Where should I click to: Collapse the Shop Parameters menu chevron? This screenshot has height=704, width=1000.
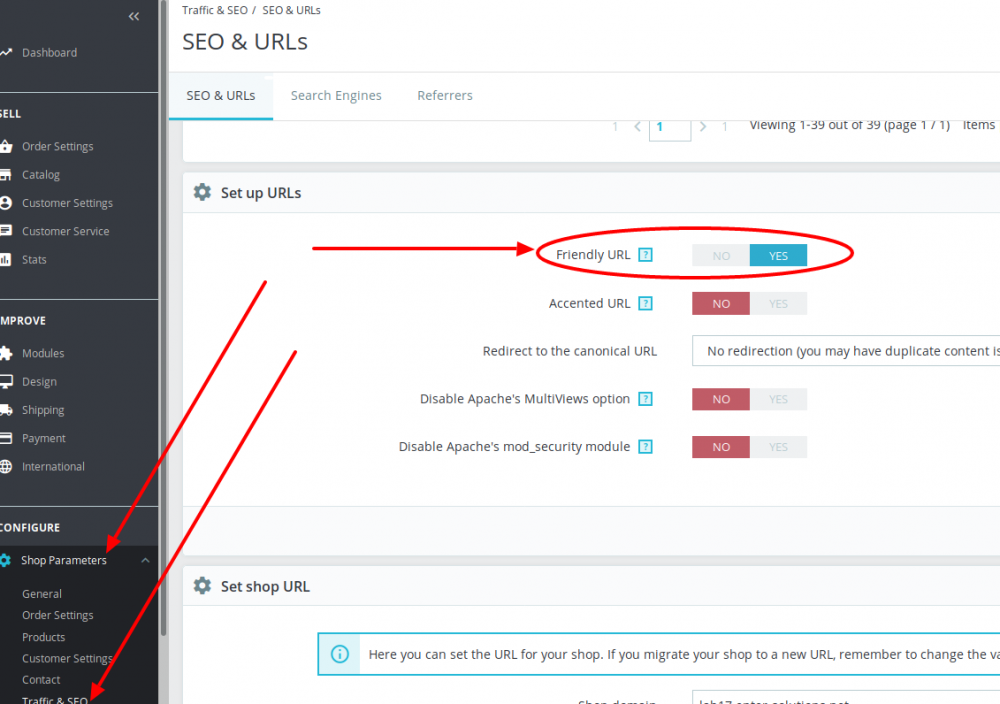[145, 560]
